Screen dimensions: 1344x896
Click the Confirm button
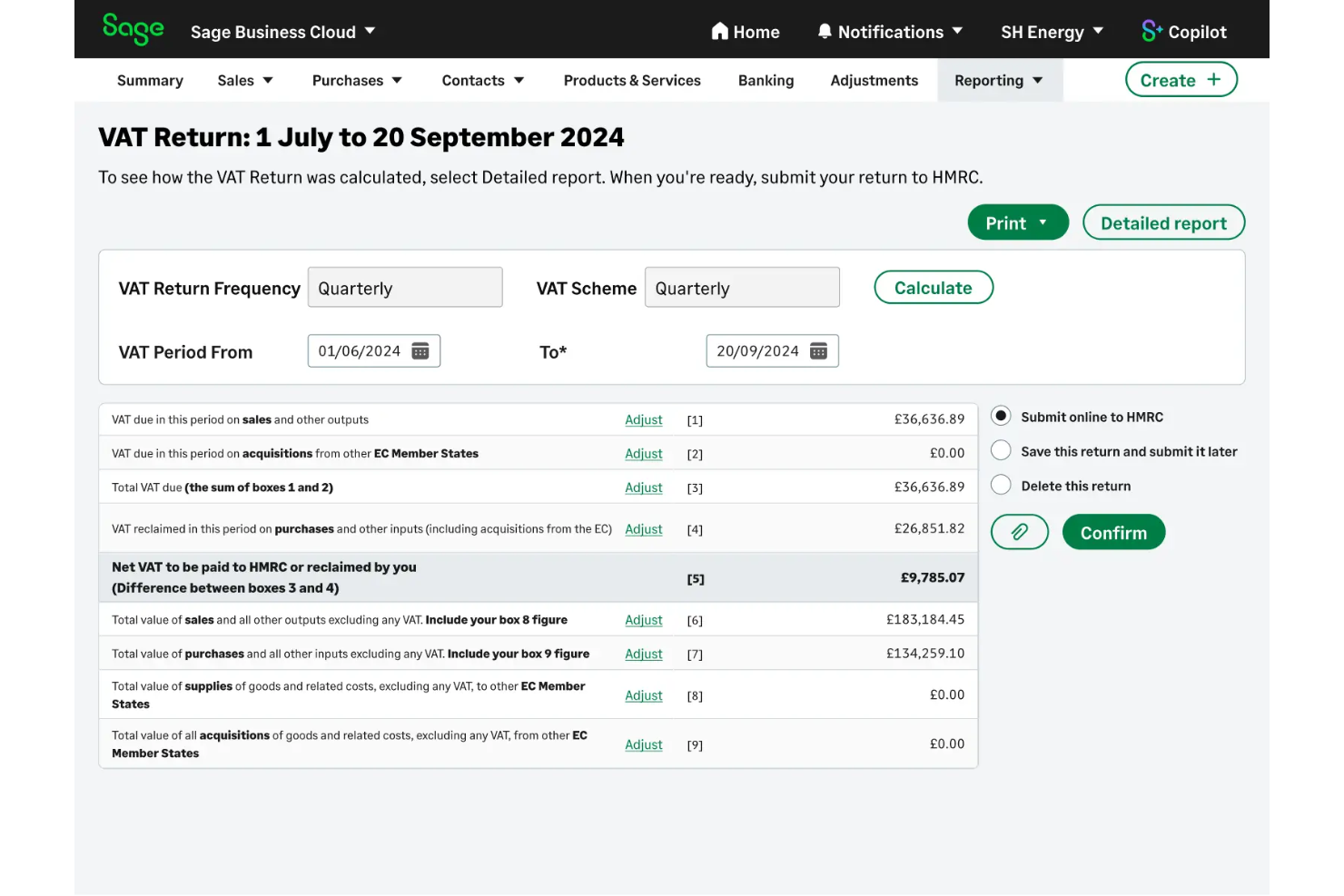(x=1113, y=532)
